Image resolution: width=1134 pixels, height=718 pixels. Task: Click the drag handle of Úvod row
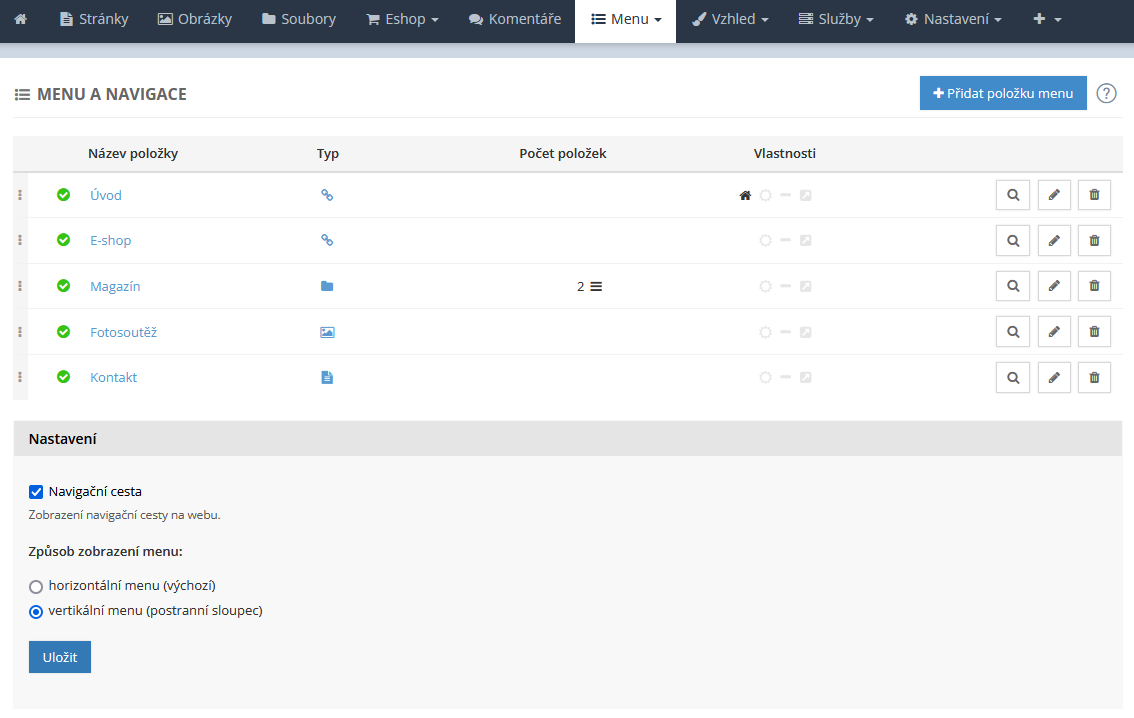[x=20, y=195]
